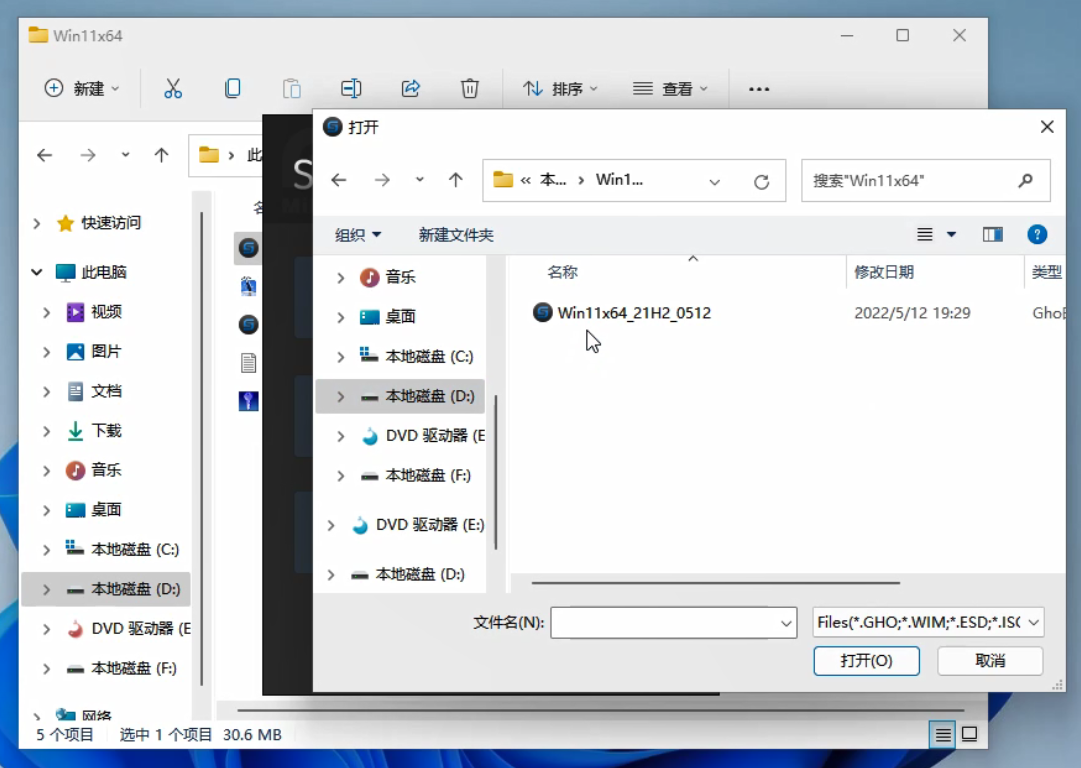The image size is (1081, 768).
Task: Refresh the folder in 打开 dialog
Action: (x=761, y=182)
